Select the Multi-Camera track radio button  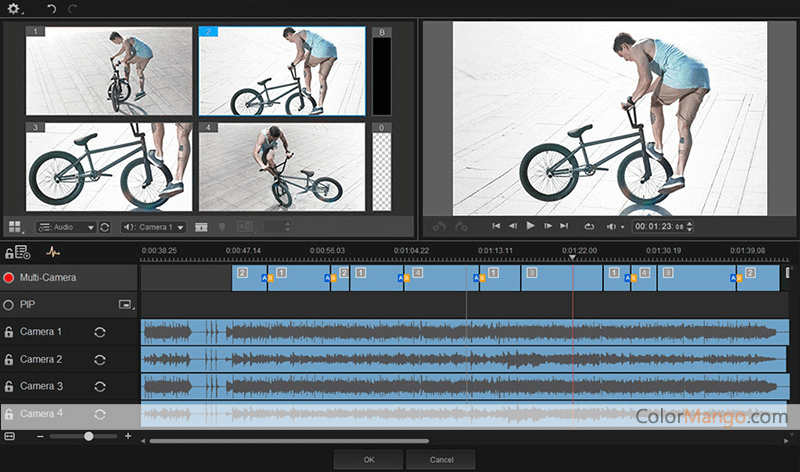click(x=9, y=277)
